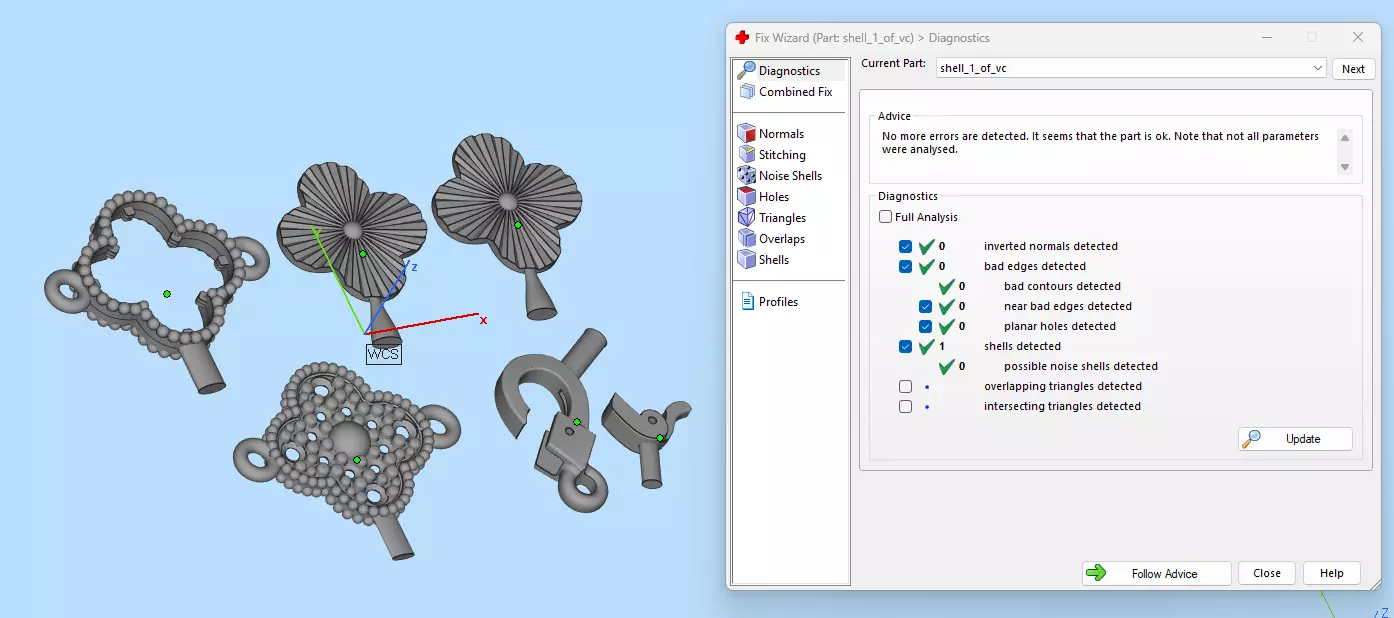Uncheck bad edges detected
This screenshot has height=618, width=1394.
(x=905, y=266)
